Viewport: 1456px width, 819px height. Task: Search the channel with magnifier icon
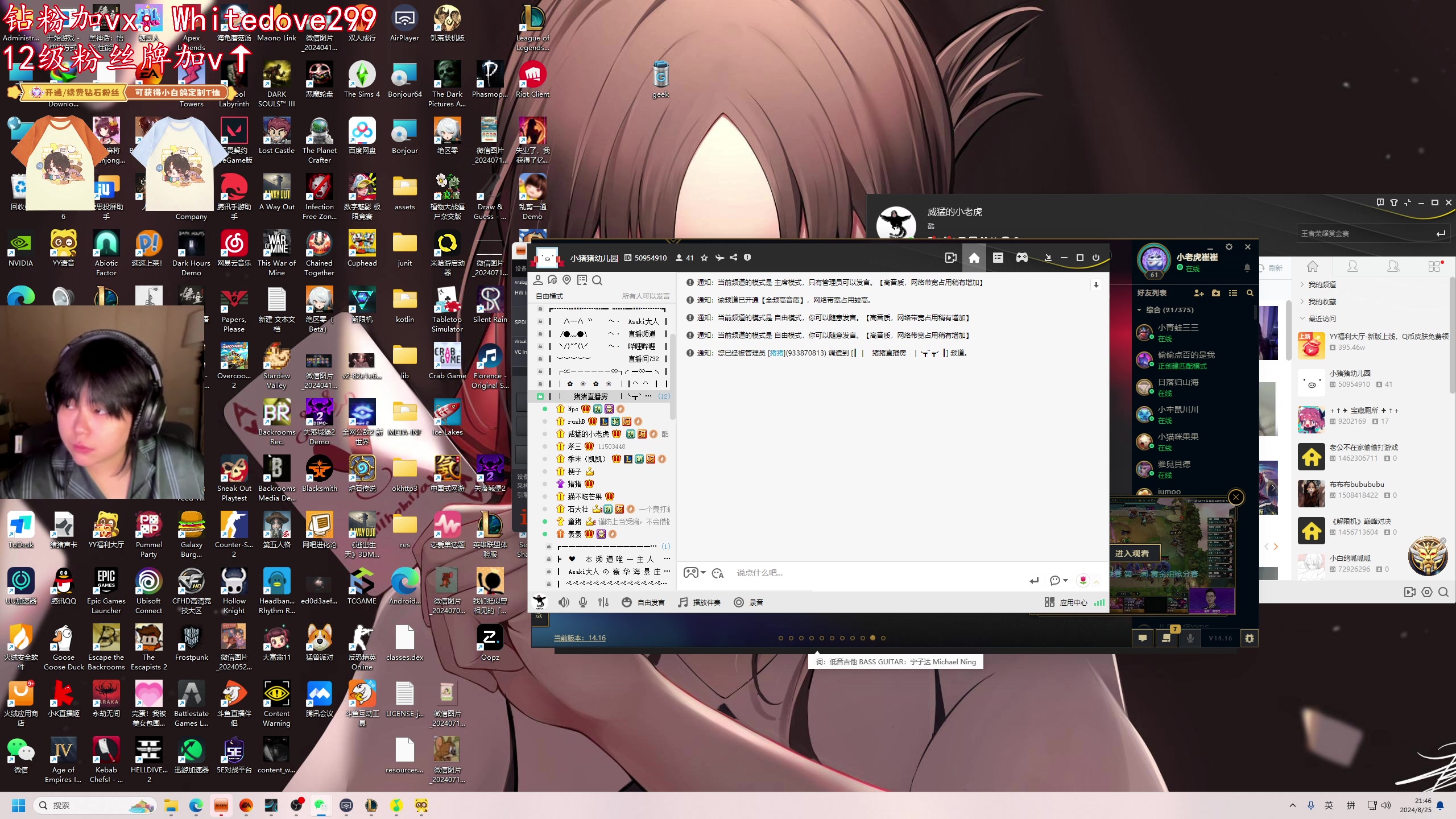click(x=597, y=280)
